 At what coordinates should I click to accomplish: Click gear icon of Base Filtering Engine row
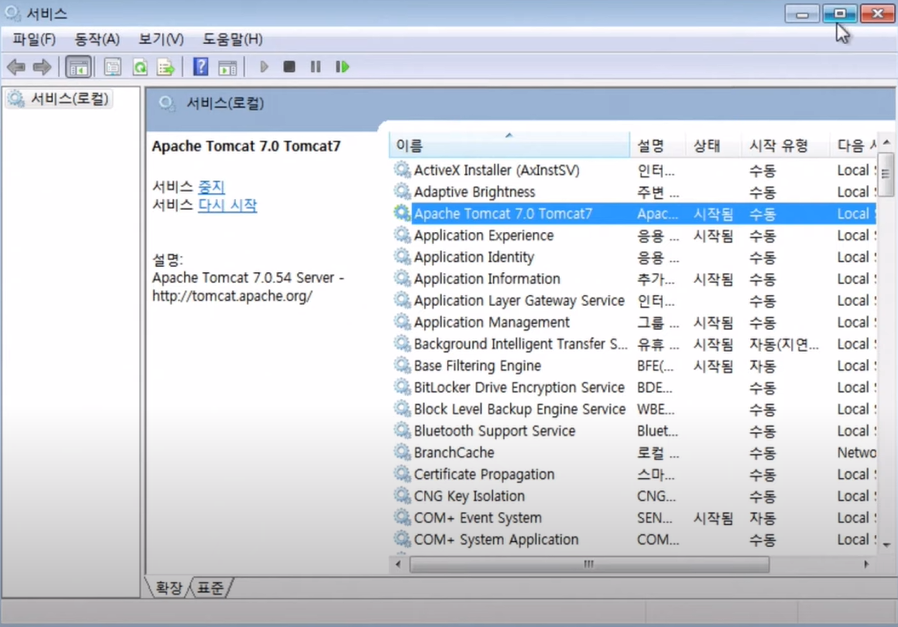[402, 365]
